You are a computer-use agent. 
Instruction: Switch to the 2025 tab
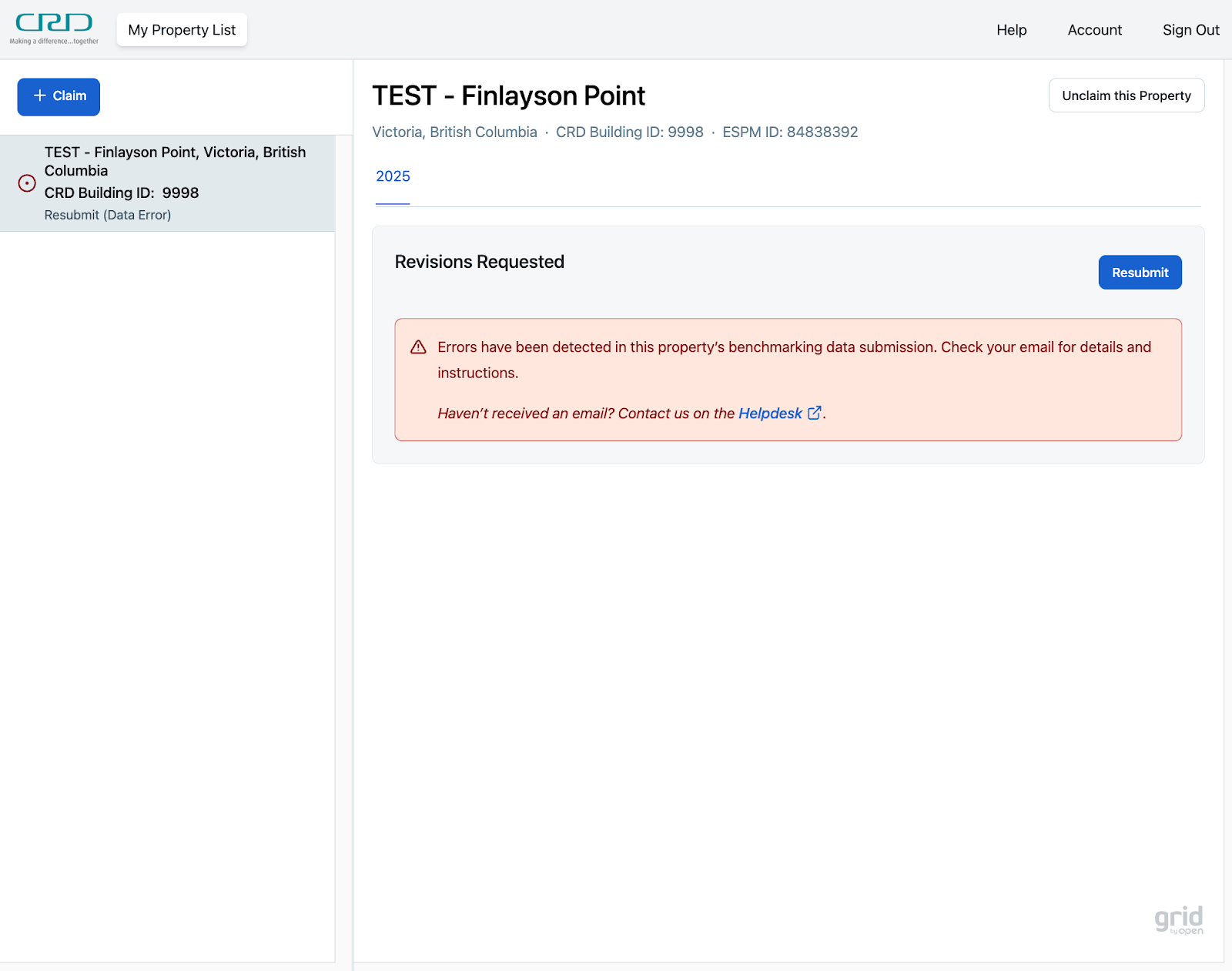pos(393,176)
